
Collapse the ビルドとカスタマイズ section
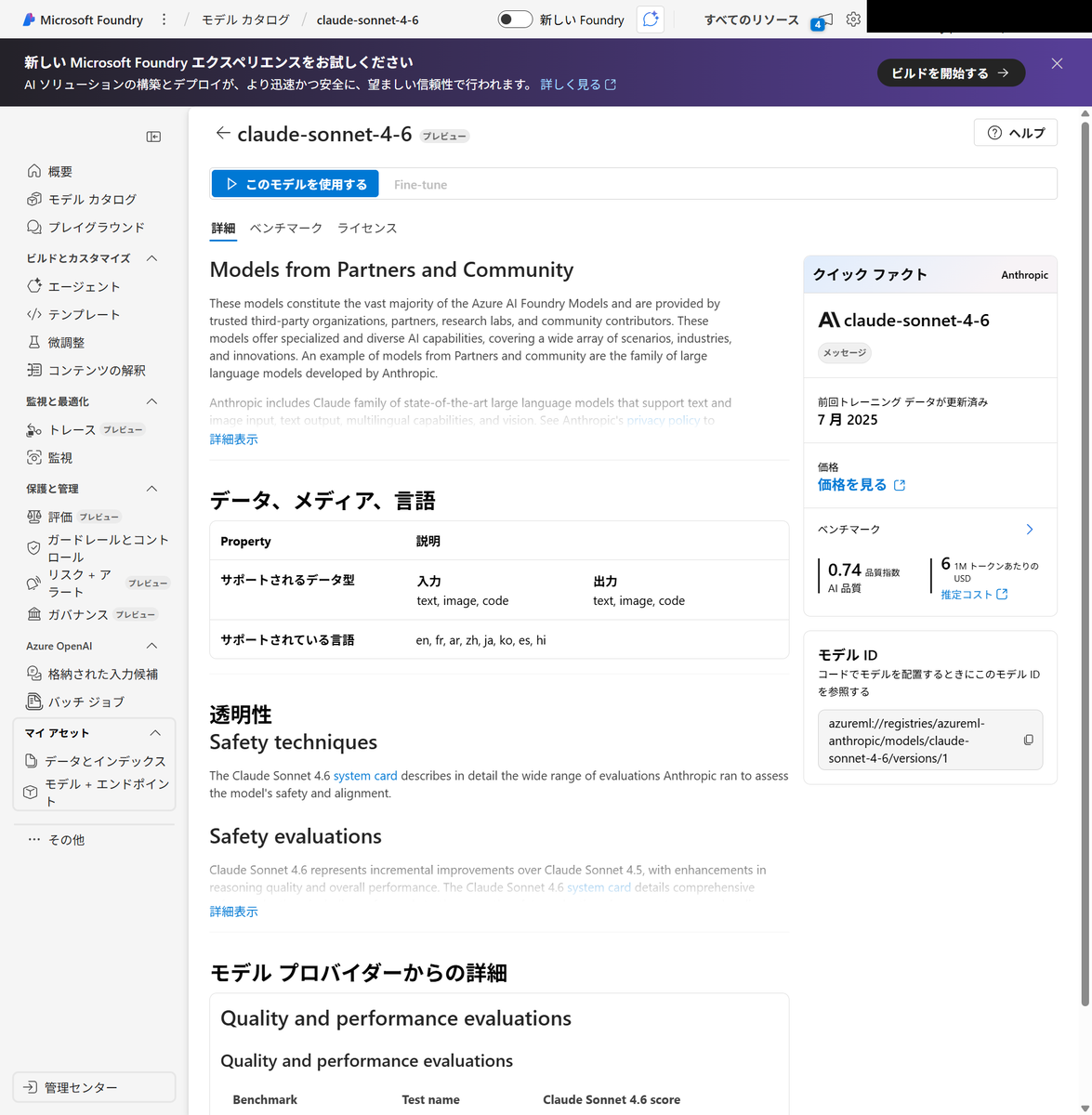[152, 258]
